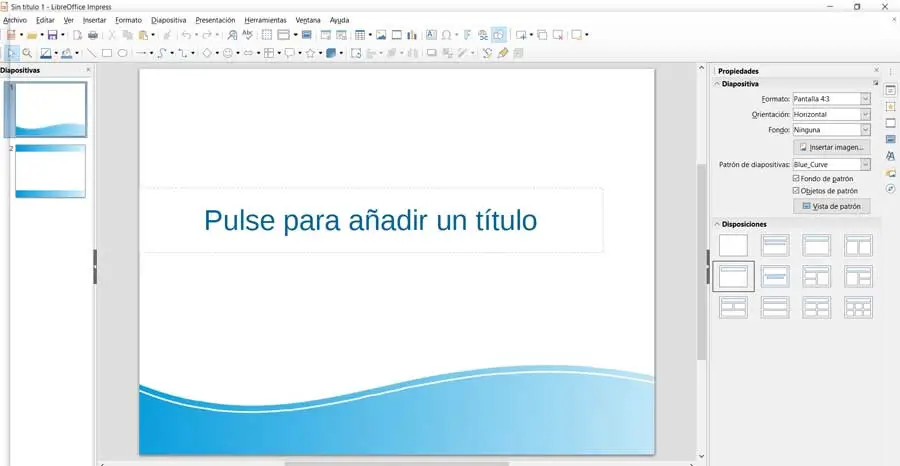Open the star shapes dropdown arrow
The width and height of the screenshot is (900, 466).
(x=320, y=53)
